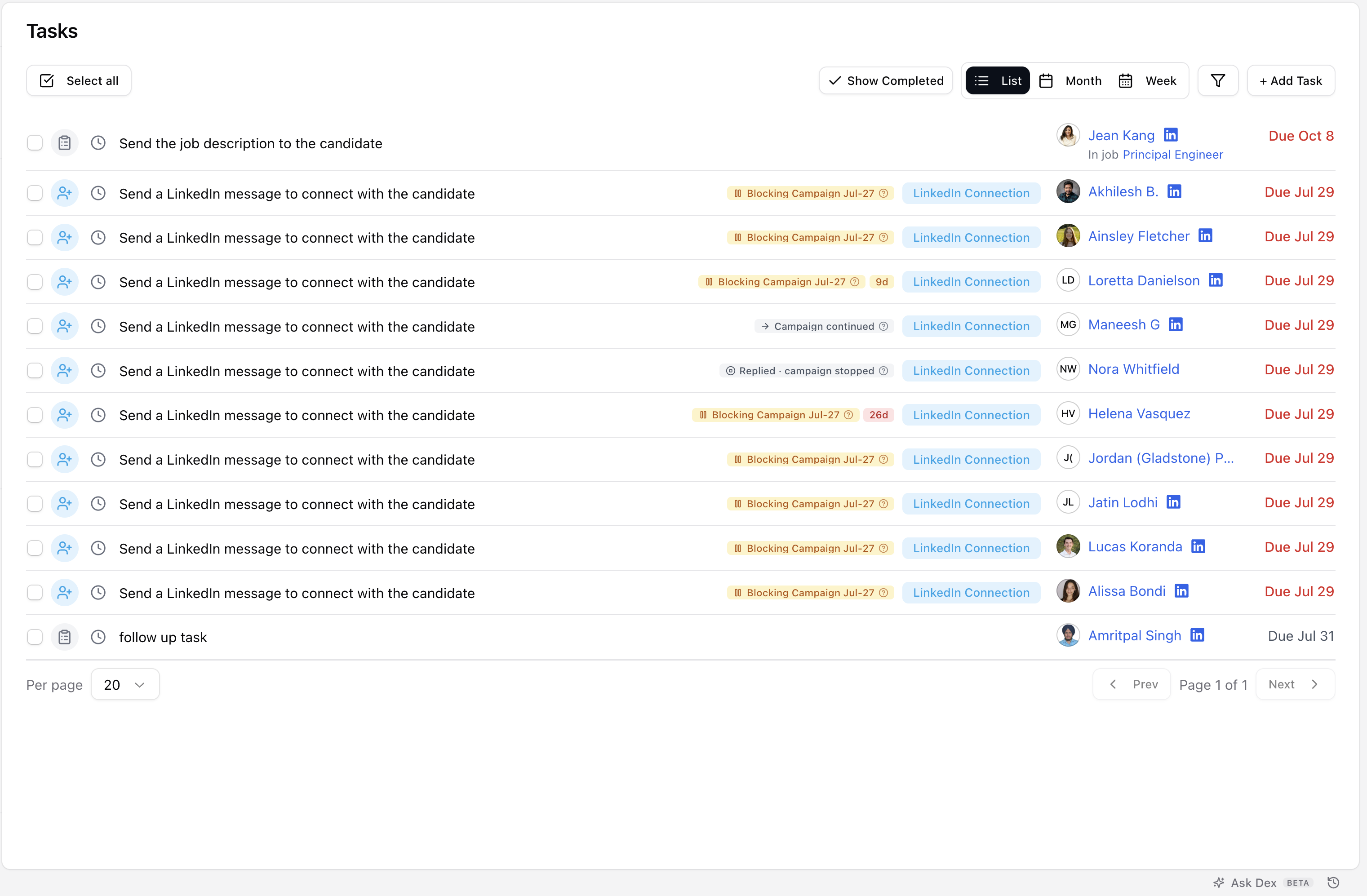This screenshot has width=1367, height=896.
Task: Click LinkedIn Connection tag in Maneesh G row
Action: pyautogui.click(x=971, y=326)
